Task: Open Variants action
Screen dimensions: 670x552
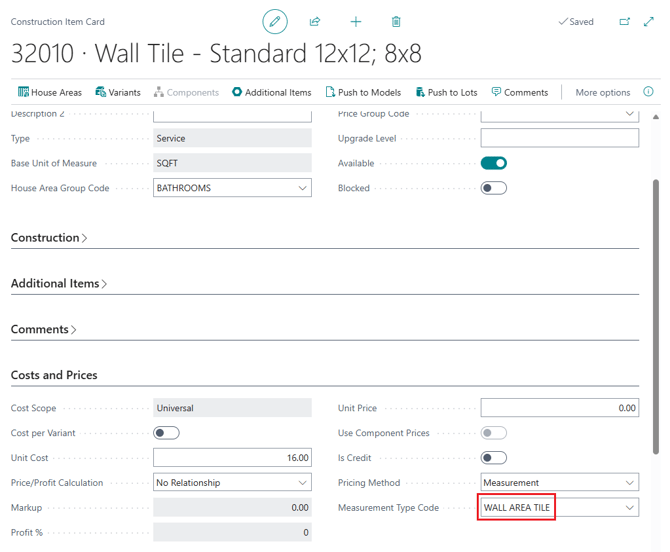Action: point(118,92)
